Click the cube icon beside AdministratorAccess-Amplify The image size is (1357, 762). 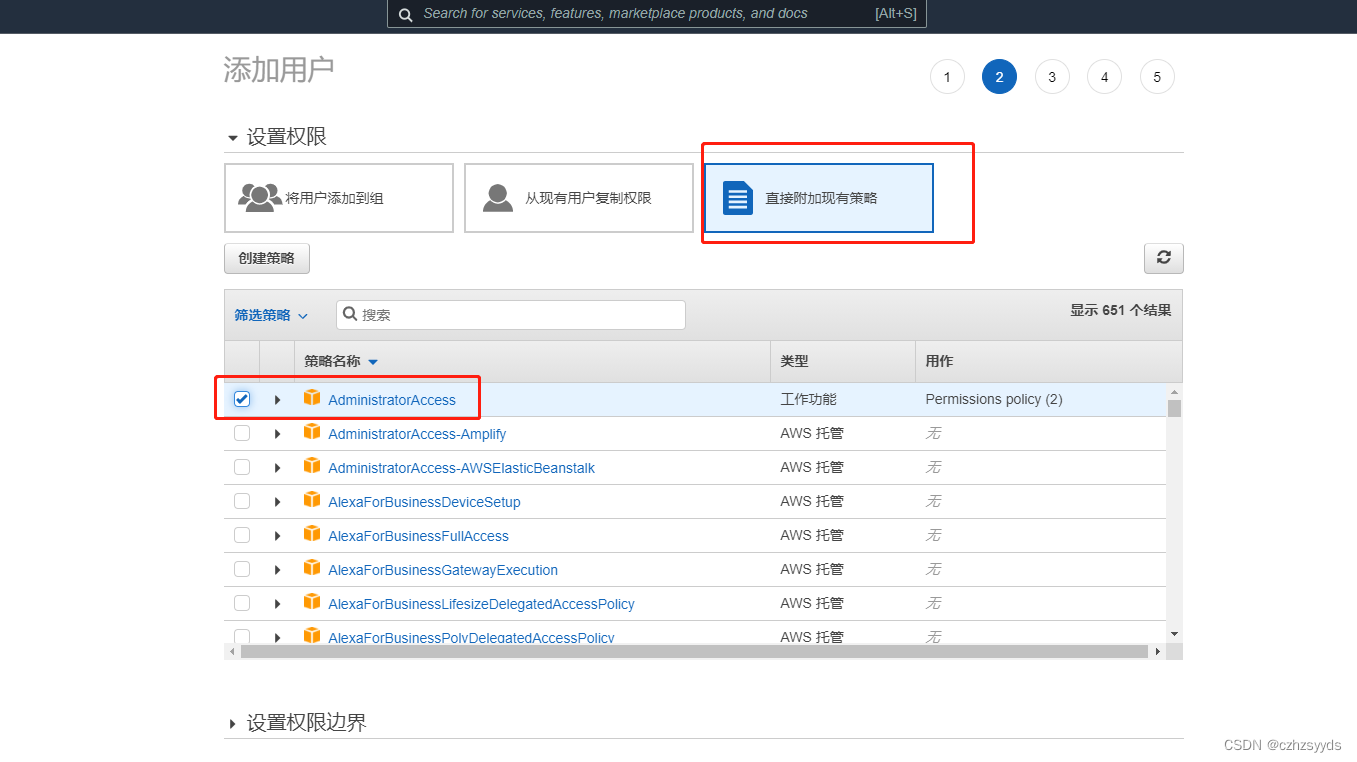coord(312,433)
